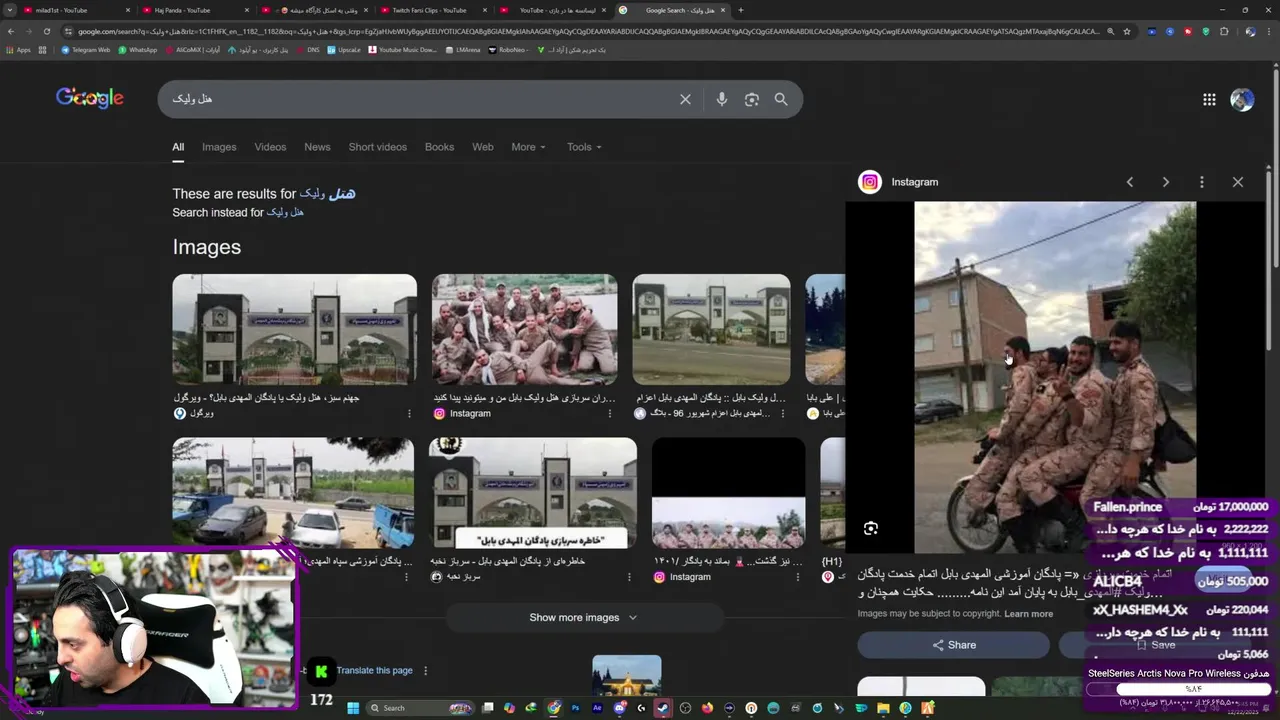Open File Explorer from the taskbar

[x=882, y=708]
